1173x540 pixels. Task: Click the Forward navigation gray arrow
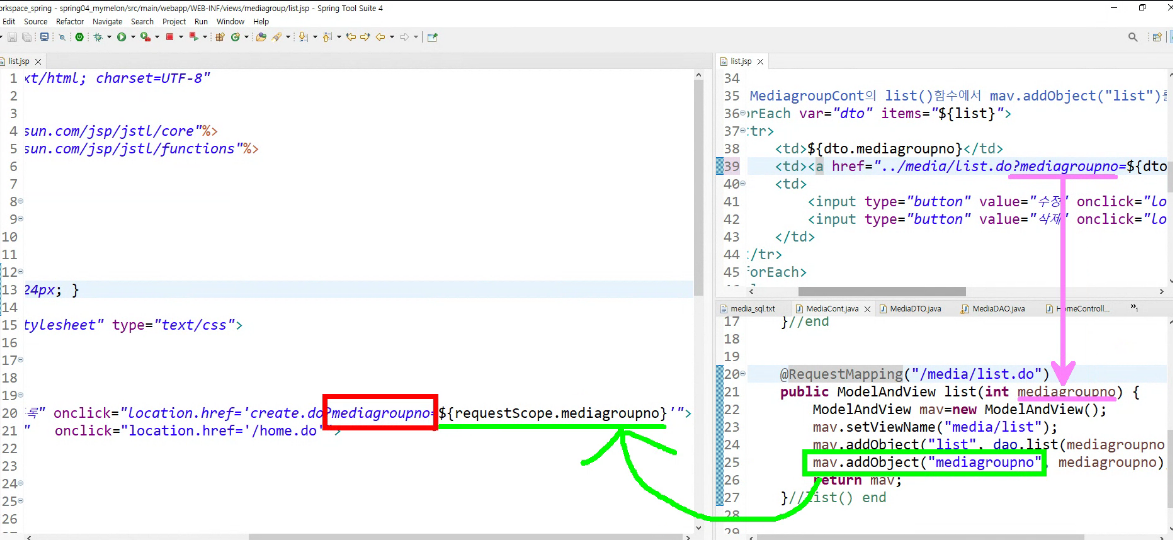point(404,37)
